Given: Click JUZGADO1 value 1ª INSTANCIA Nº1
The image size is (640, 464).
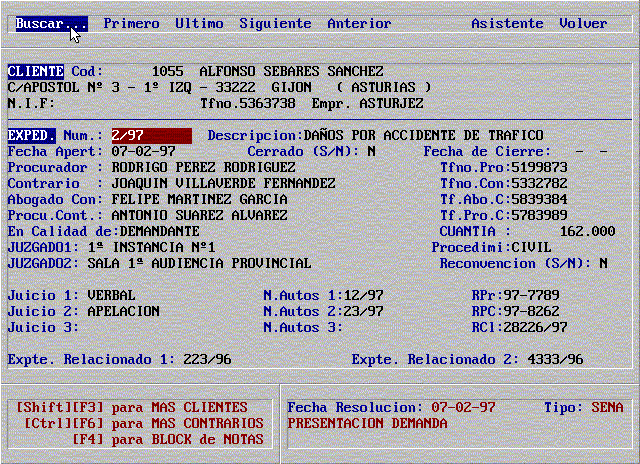Looking at the screenshot, I should (x=151, y=247).
